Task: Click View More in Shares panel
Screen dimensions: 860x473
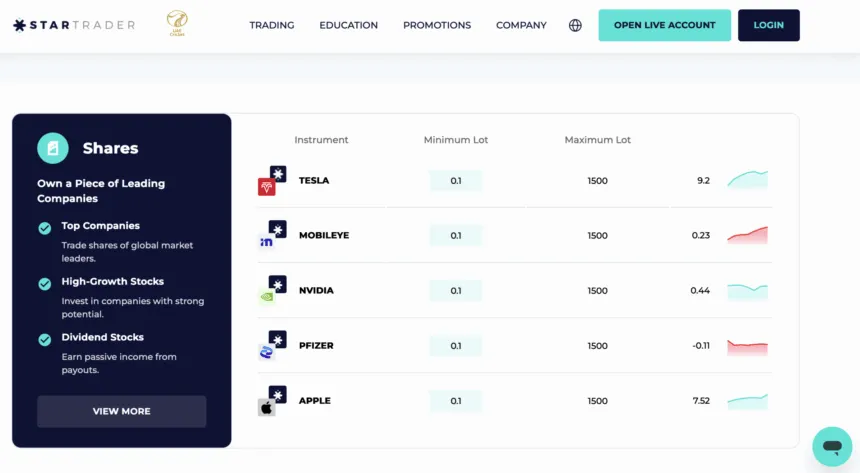Action: pos(122,411)
